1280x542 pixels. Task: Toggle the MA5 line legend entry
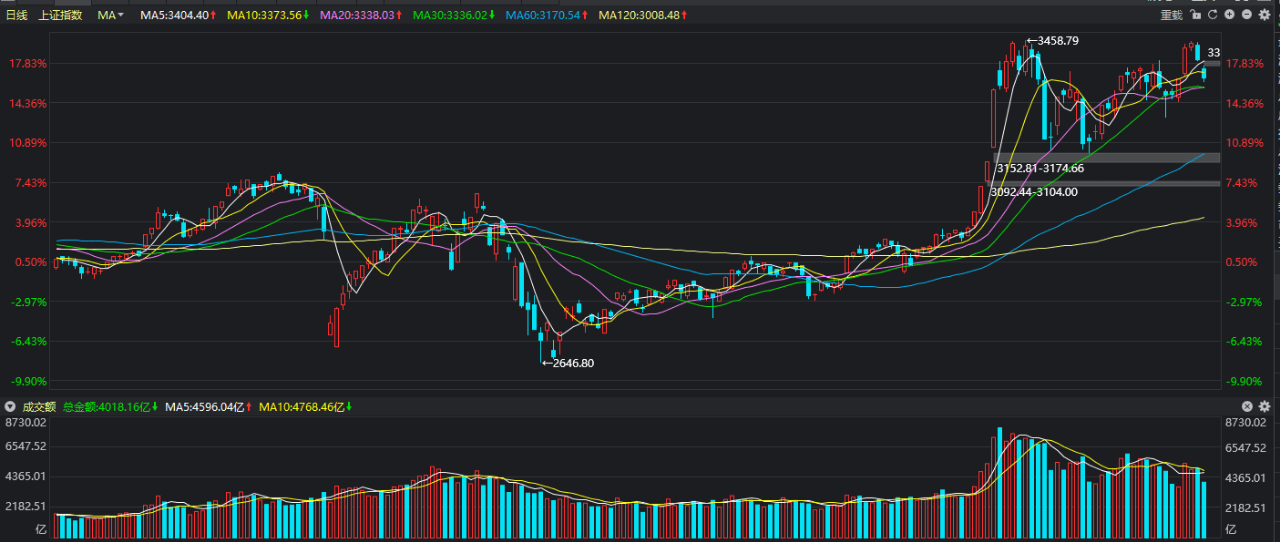pos(175,15)
